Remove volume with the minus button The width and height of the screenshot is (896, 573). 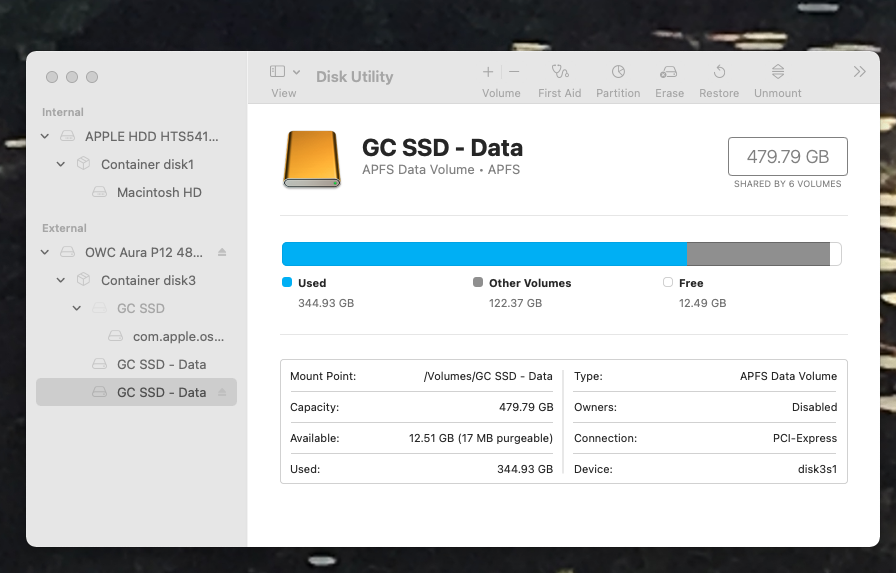click(x=514, y=71)
